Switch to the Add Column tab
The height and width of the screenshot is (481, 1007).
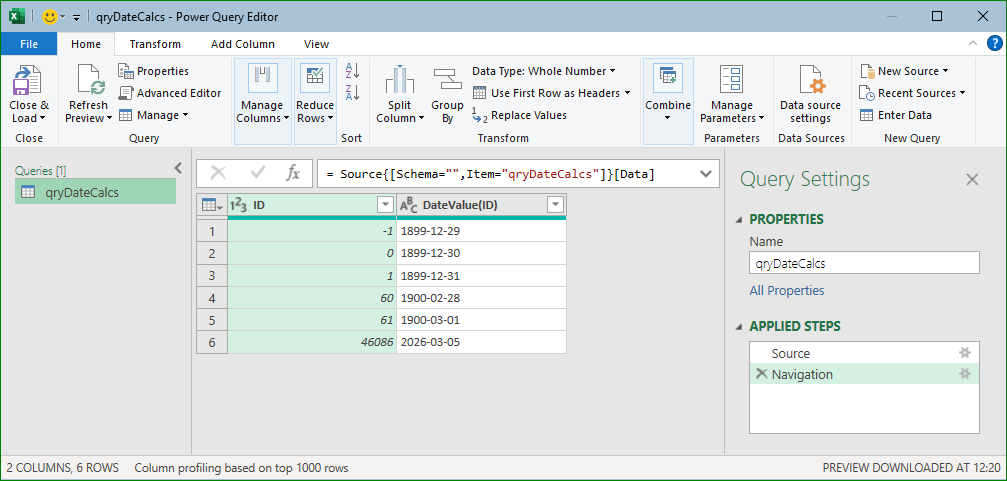click(243, 44)
